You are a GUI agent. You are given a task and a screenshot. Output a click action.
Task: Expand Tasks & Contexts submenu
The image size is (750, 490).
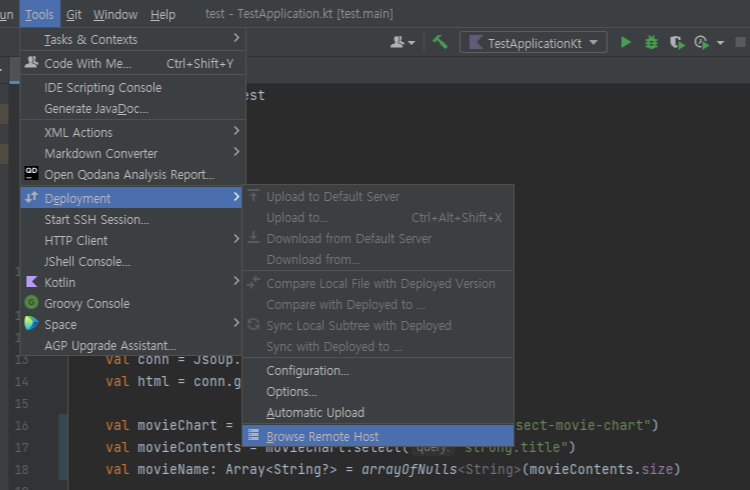click(132, 39)
